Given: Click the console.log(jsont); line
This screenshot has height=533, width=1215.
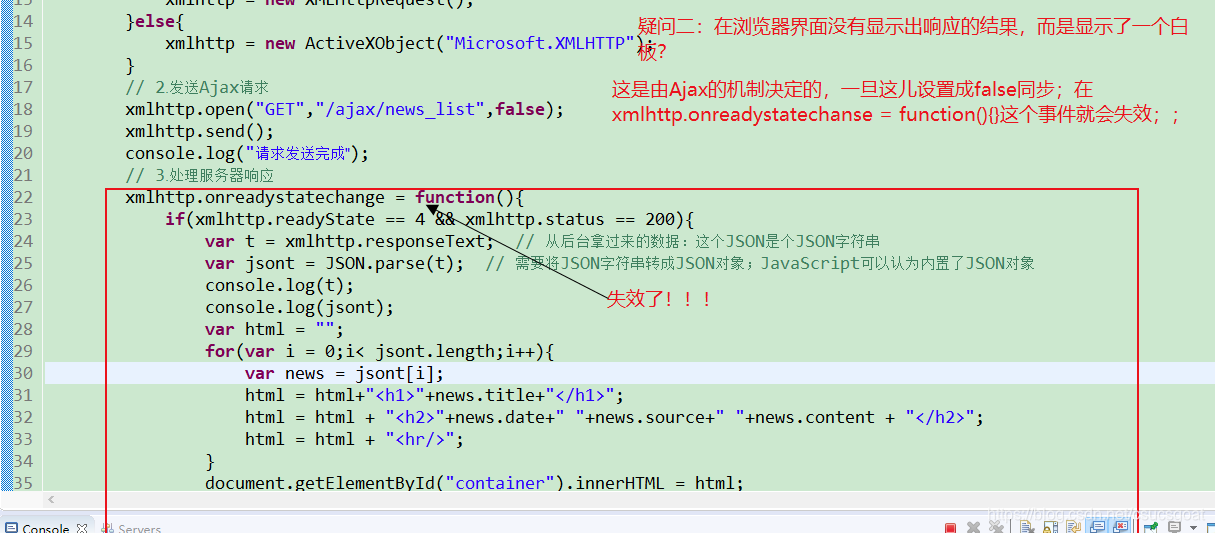Looking at the screenshot, I should click(x=299, y=307).
